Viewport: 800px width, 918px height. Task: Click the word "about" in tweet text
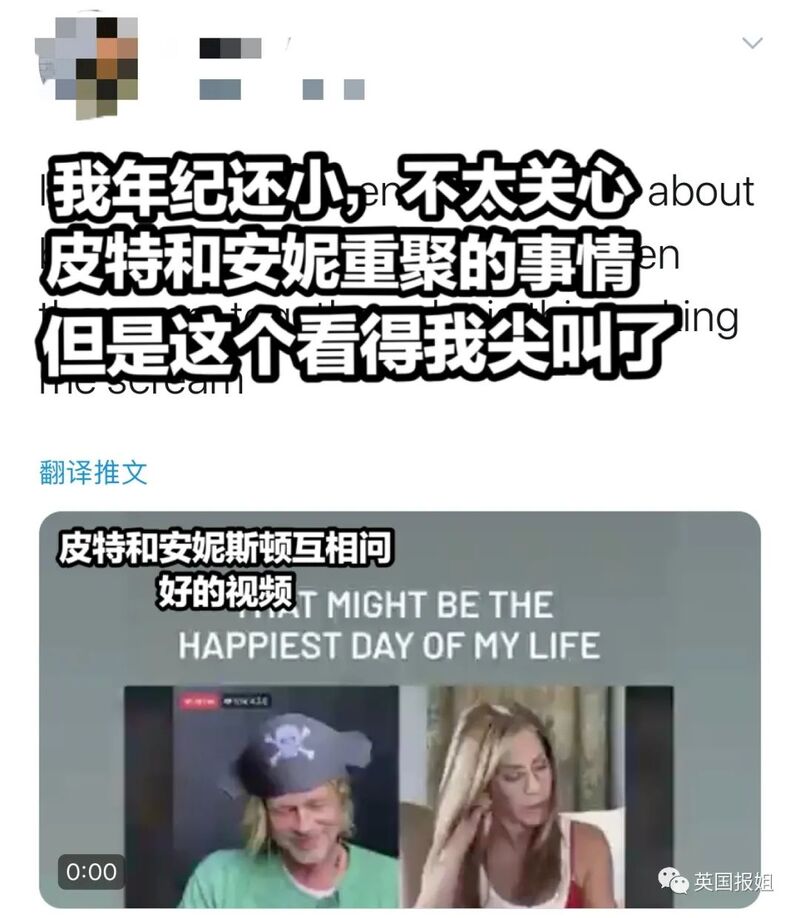(x=700, y=191)
